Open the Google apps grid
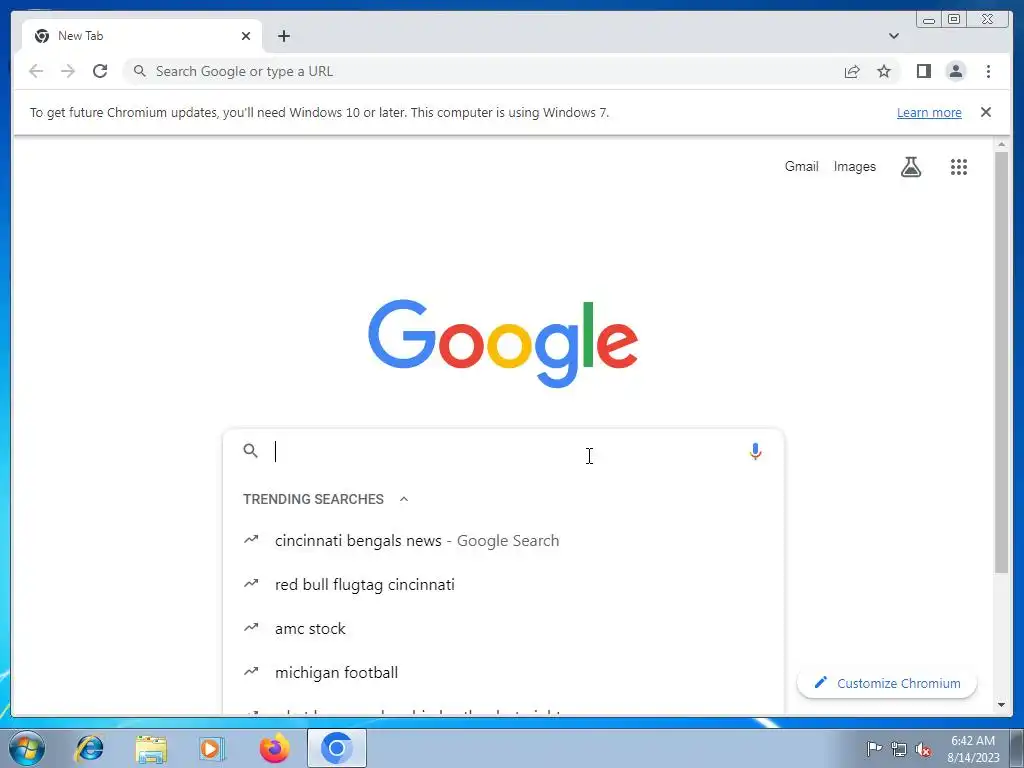This screenshot has width=1024, height=768. coord(959,167)
